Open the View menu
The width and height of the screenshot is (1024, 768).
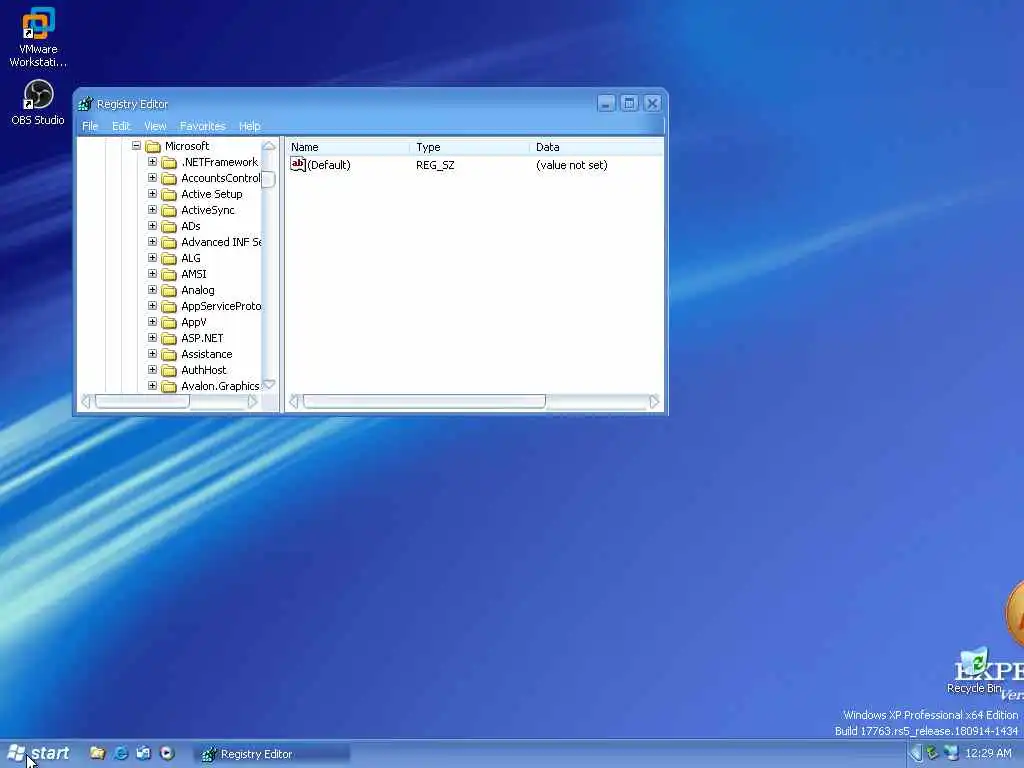155,126
